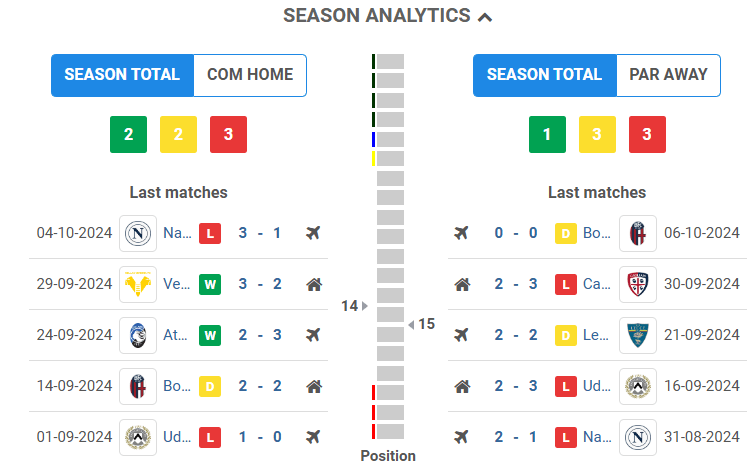This screenshot has width=753, height=465.
Task: Click the Atalanta crest in the 24-09-2024 match
Action: click(x=137, y=336)
